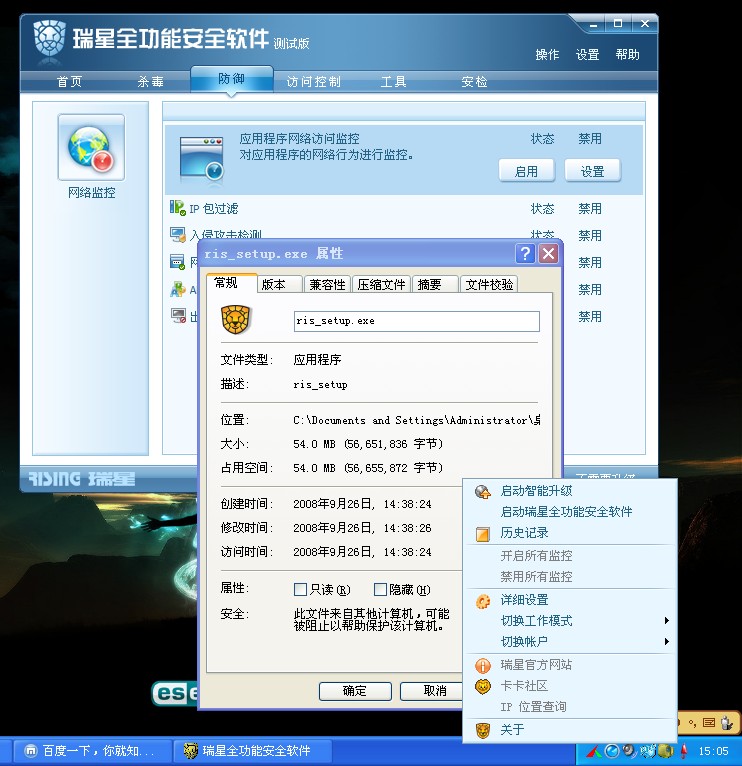Expand the 切换帐户 submenu arrow

tap(667, 642)
